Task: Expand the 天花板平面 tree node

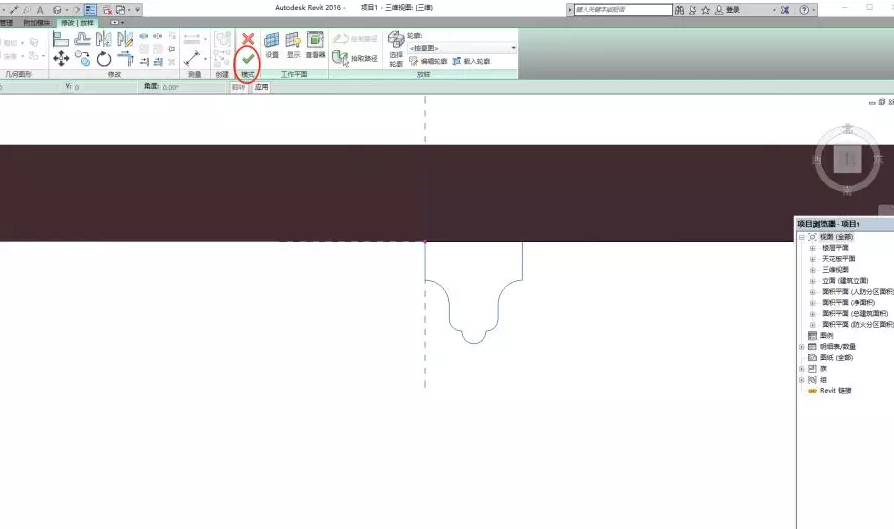Action: (812, 259)
